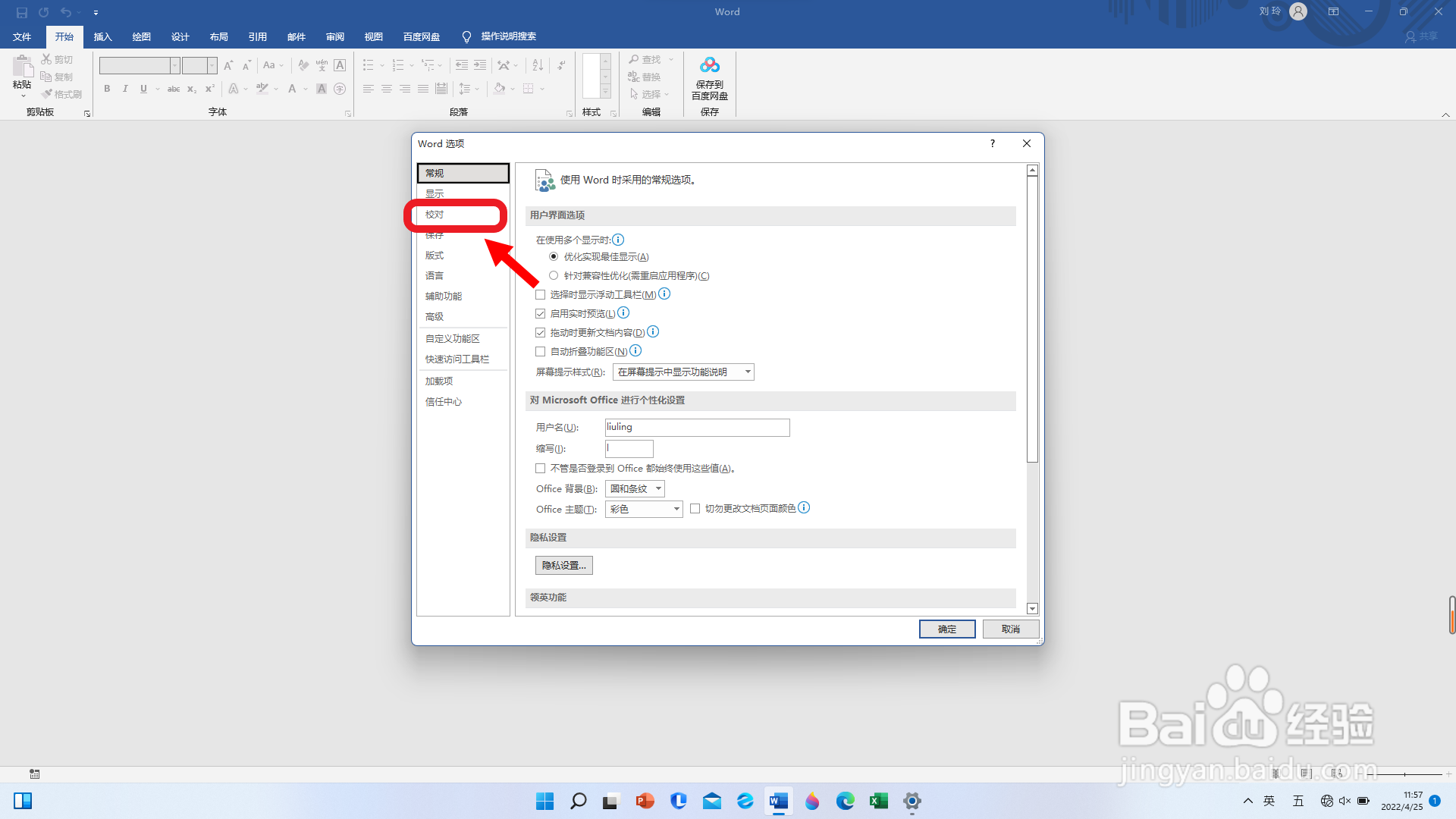The image size is (1456, 819).
Task: Toggle 拖动时更新文档内容 checkbox
Action: pos(541,332)
